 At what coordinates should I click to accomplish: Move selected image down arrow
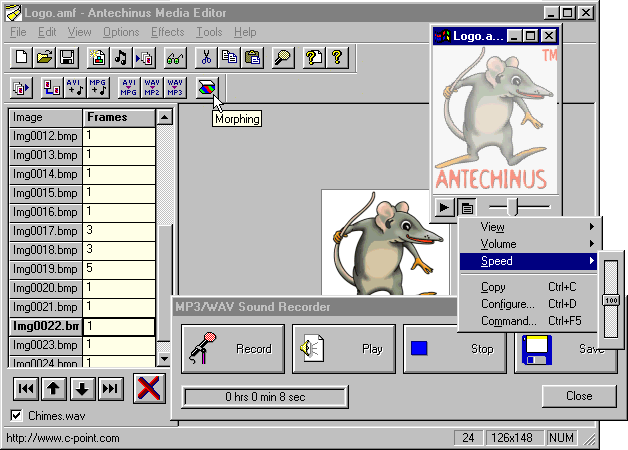tap(83, 388)
